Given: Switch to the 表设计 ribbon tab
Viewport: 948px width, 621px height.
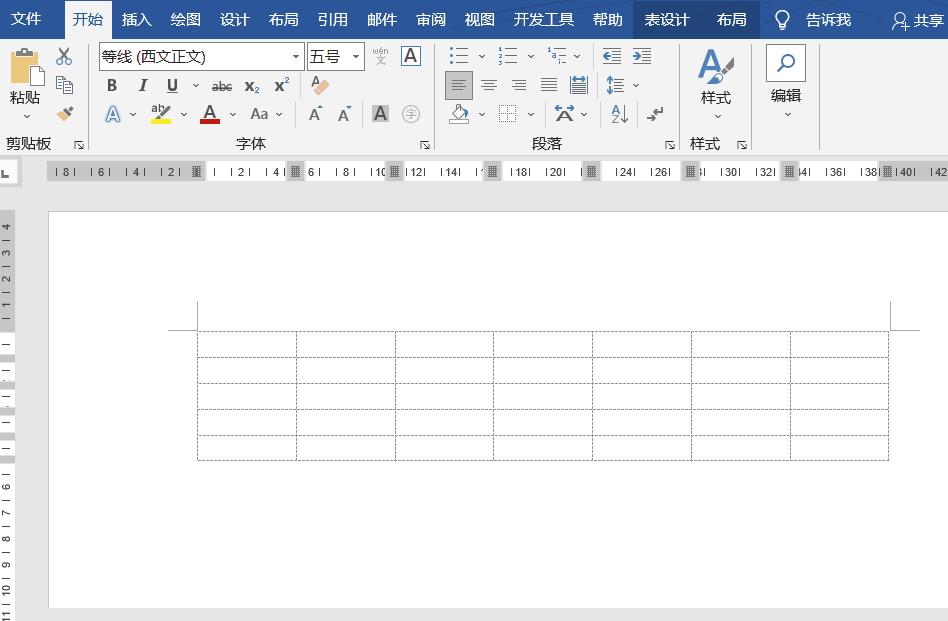Looking at the screenshot, I should pos(665,19).
